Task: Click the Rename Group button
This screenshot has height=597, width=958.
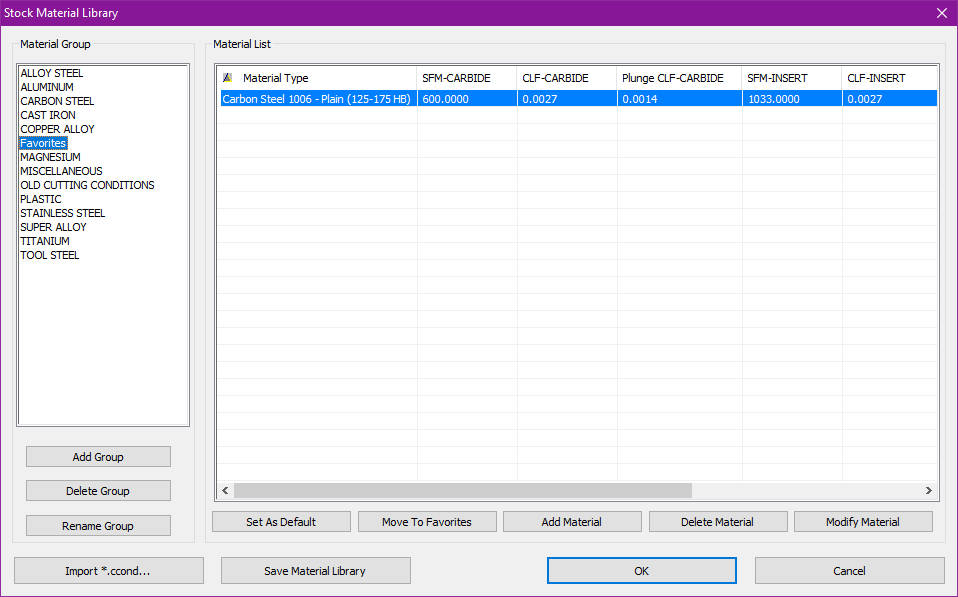Action: 97,525
